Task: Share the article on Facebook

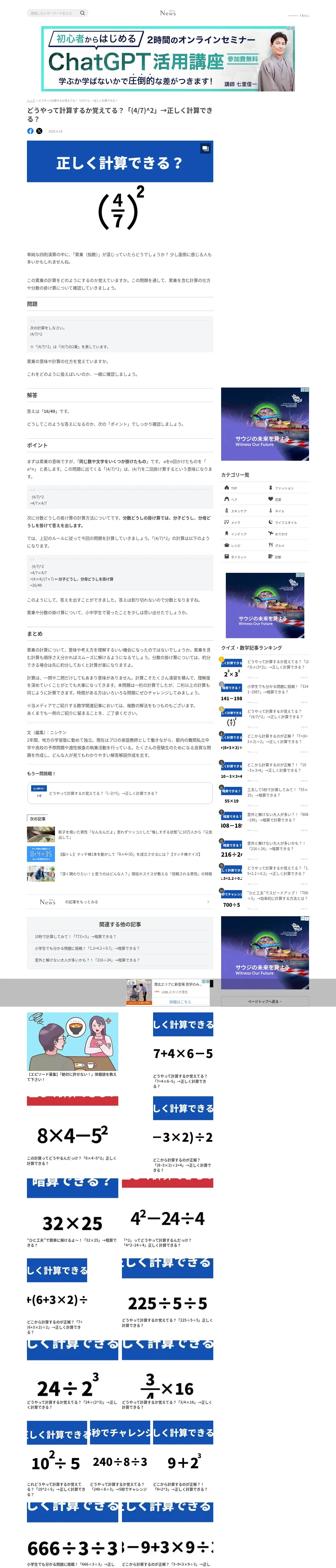Action: tap(31, 131)
